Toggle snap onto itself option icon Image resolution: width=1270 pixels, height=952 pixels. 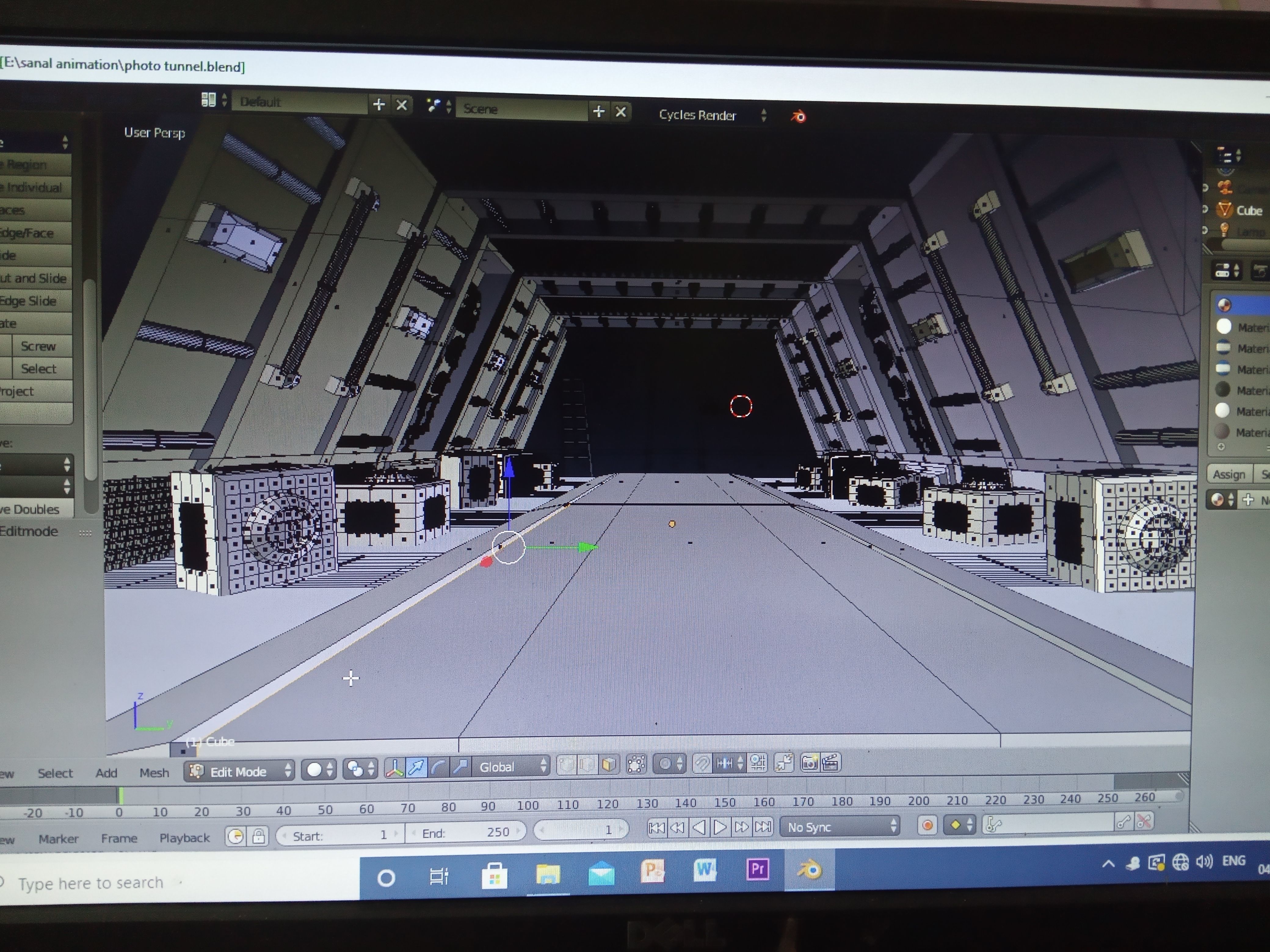(758, 763)
